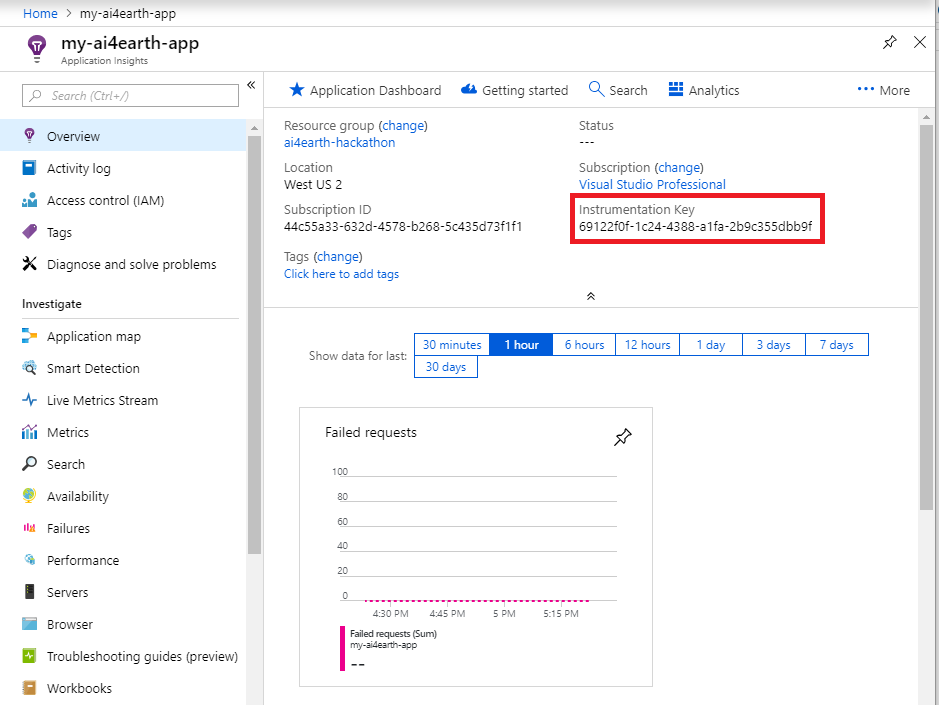
Task: Open Visual Studio Professional subscription
Action: 652,184
